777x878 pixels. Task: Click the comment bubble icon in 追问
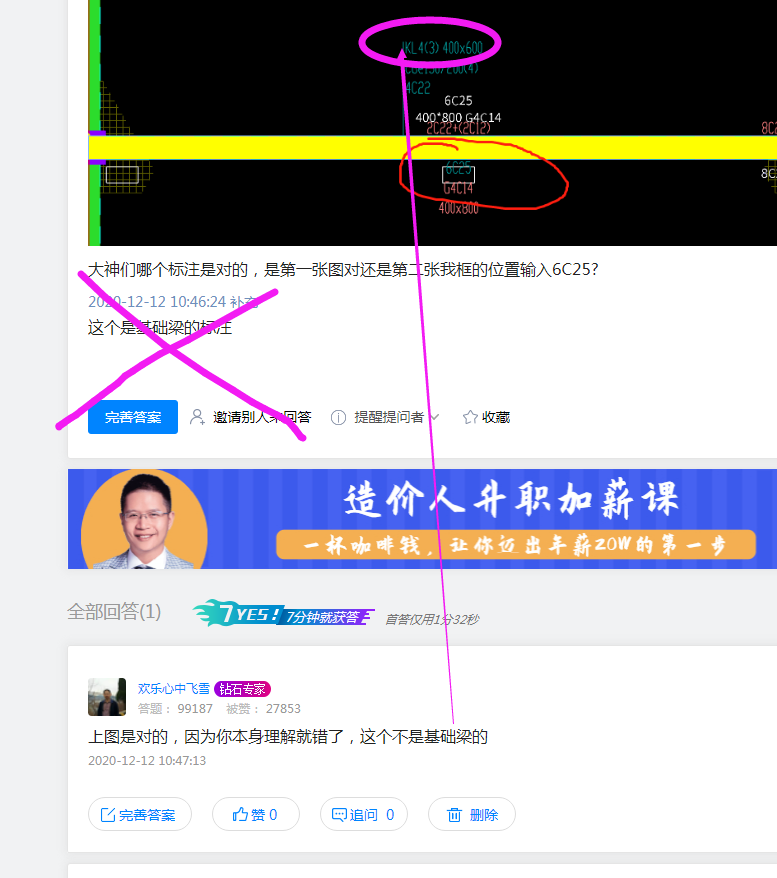point(339,815)
